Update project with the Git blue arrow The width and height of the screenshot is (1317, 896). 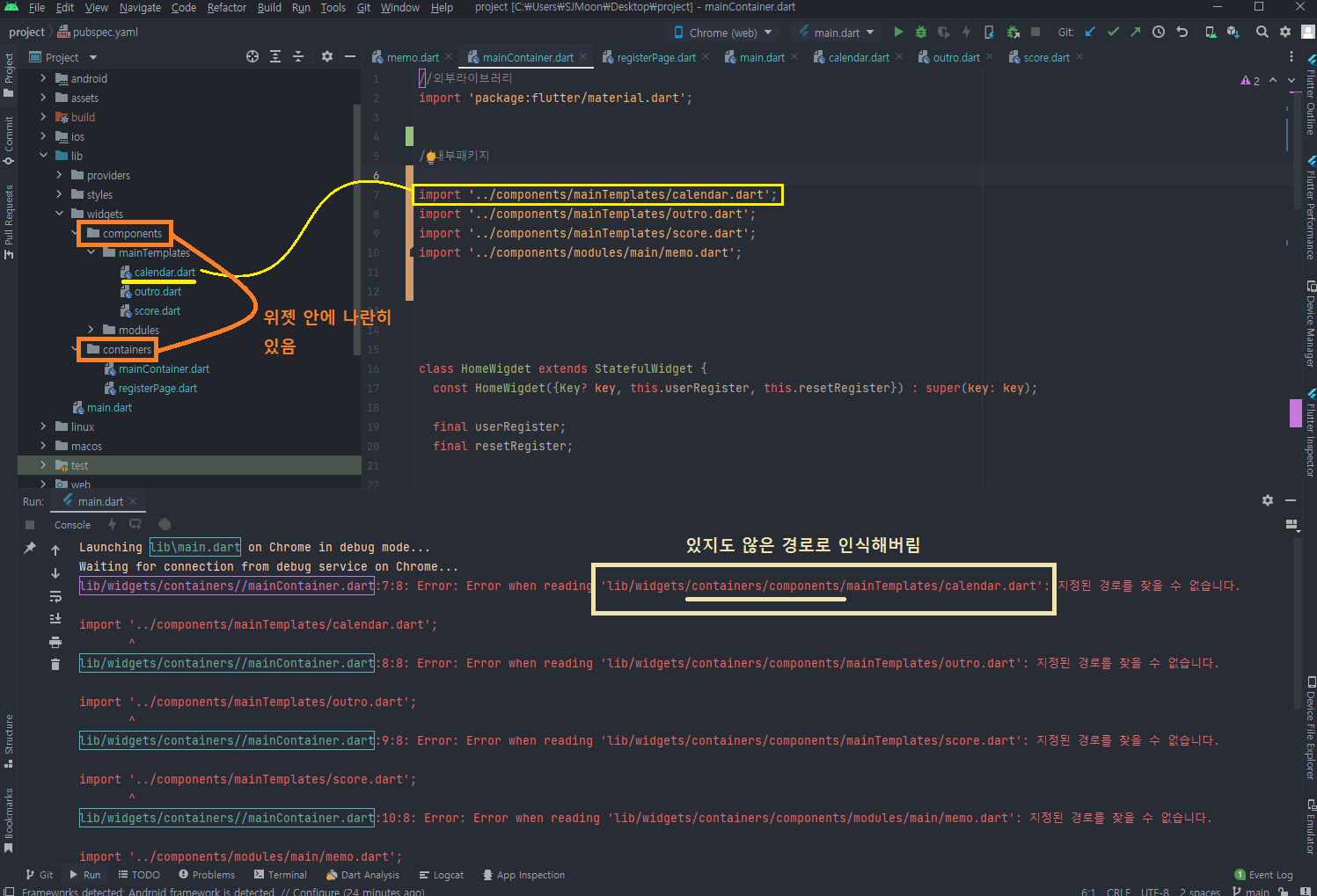coord(1090,32)
